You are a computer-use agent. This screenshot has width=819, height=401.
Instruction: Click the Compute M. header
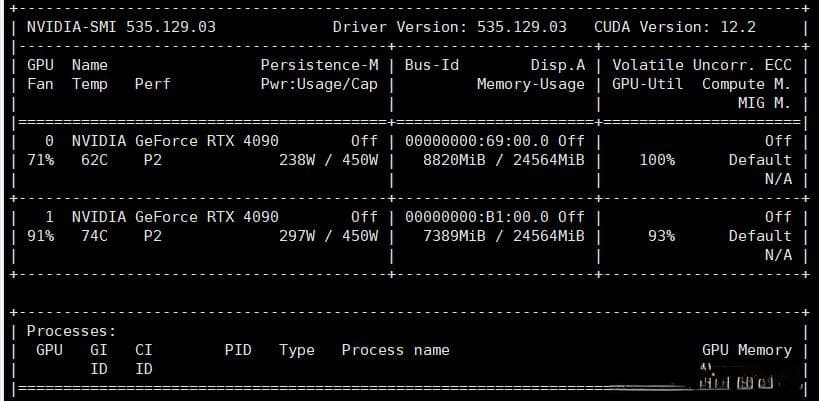click(746, 84)
